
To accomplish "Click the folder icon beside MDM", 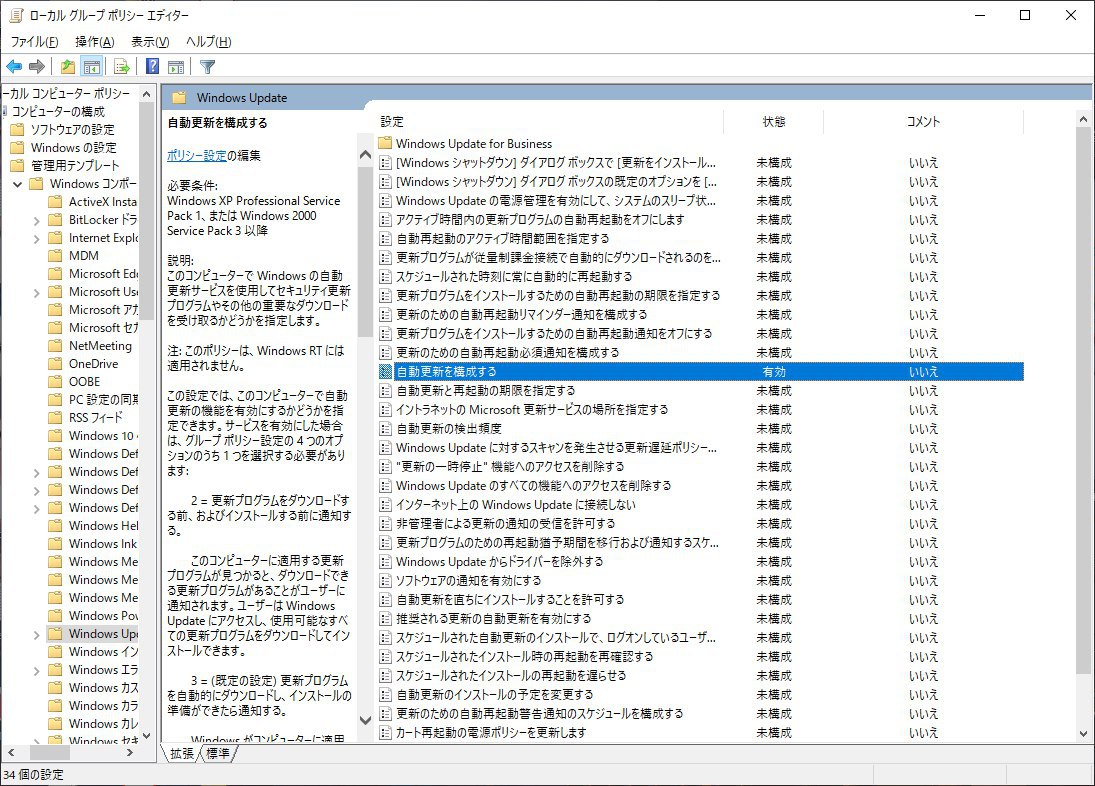I will [55, 255].
